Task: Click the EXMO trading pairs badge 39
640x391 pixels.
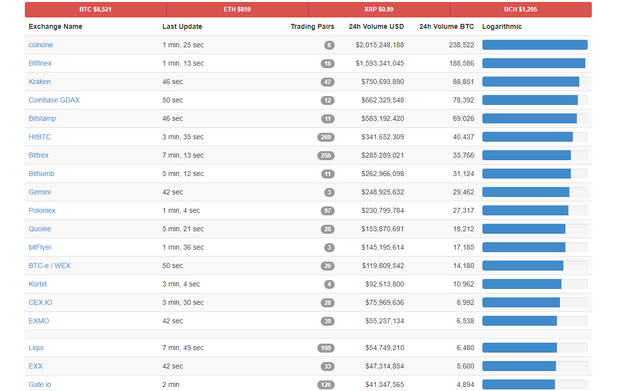Action: click(328, 321)
